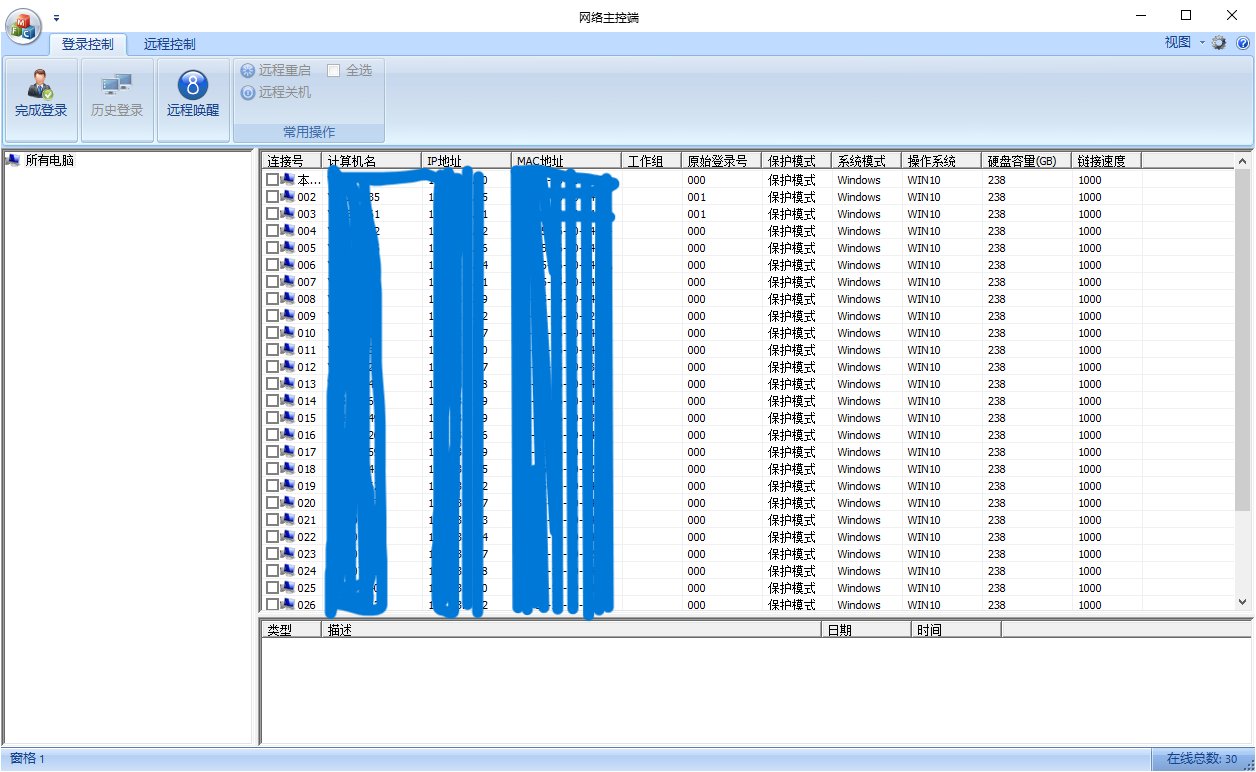Click the computer icon of row 007

point(288,282)
